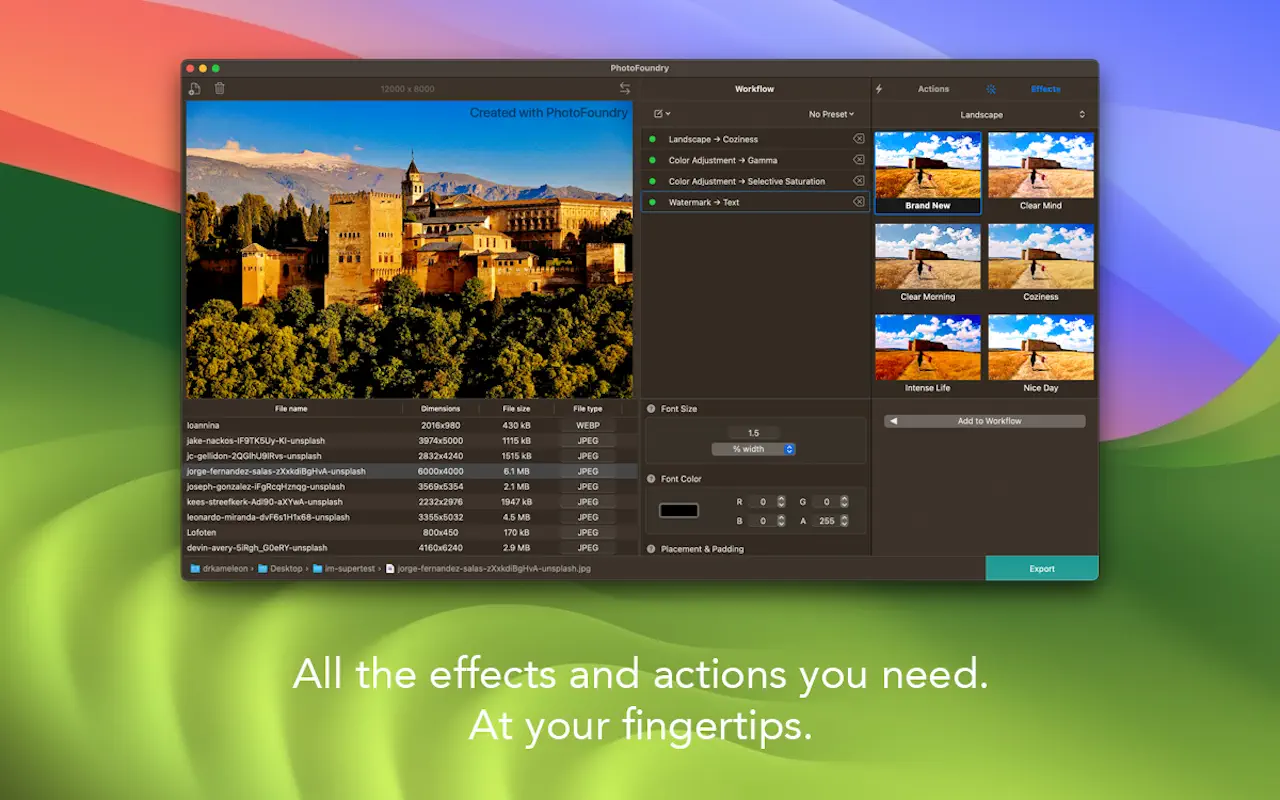
Task: Select the jc-gellidon-2QGIhU9IRvs-unsplash file row
Action: click(411, 456)
